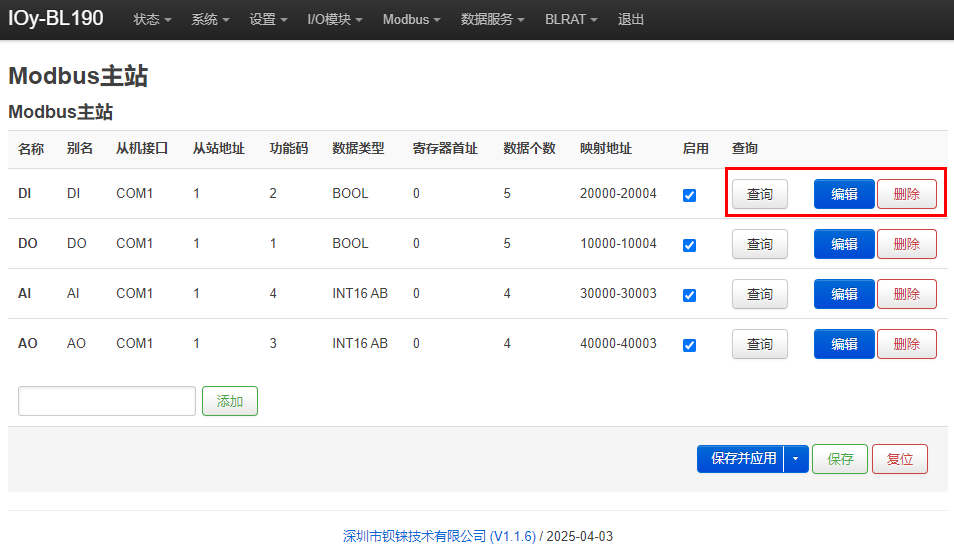954x552 pixels.
Task: Open the 数据服务 menu
Action: (x=492, y=19)
